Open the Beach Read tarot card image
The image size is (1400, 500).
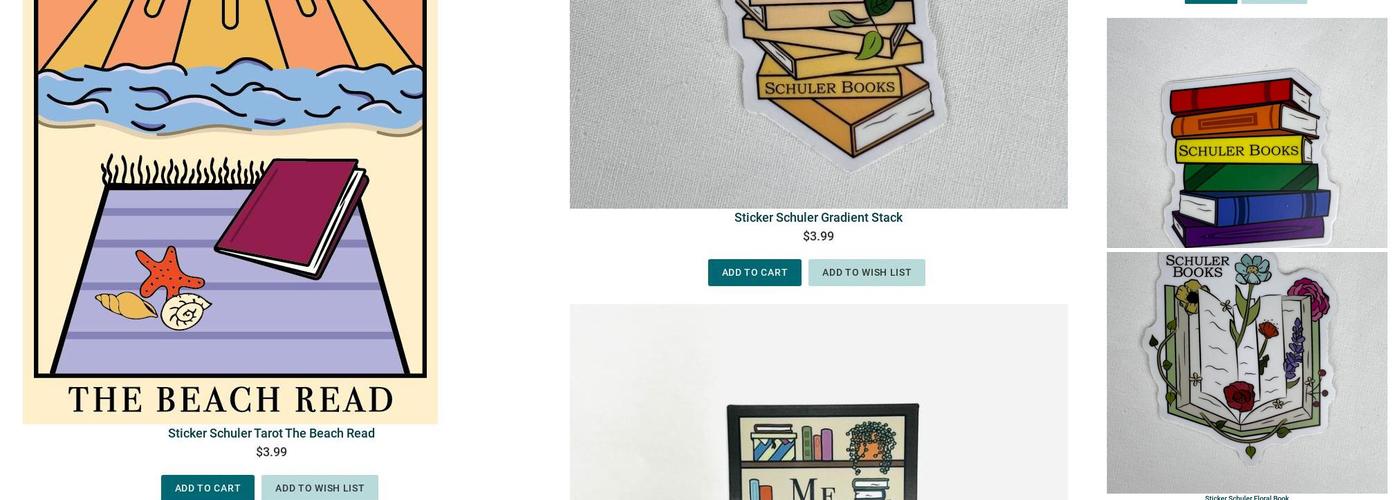point(230,212)
